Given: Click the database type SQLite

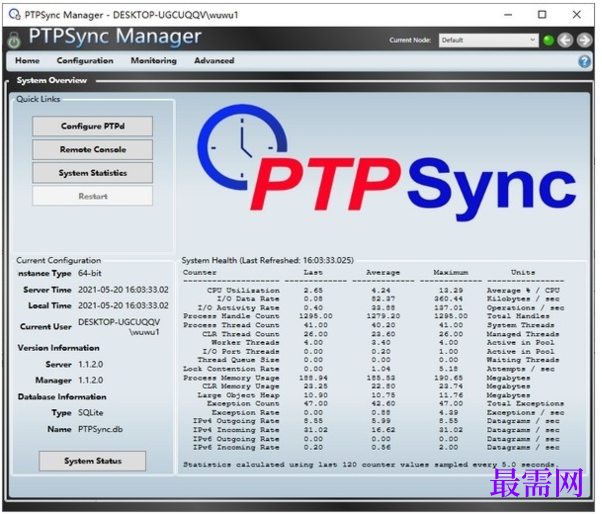Looking at the screenshot, I should [x=91, y=413].
